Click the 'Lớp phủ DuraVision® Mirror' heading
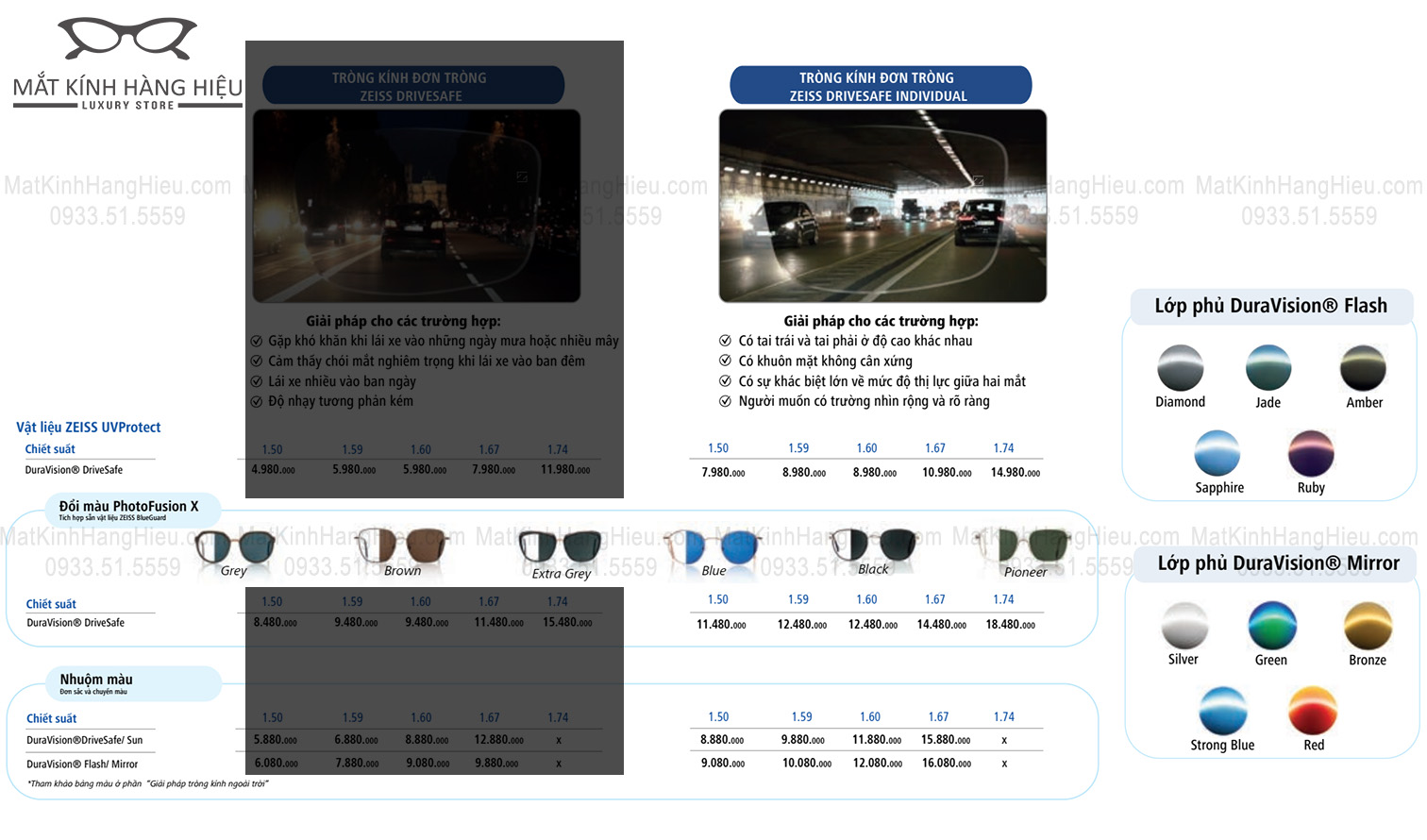The image size is (1427, 840). (1279, 563)
